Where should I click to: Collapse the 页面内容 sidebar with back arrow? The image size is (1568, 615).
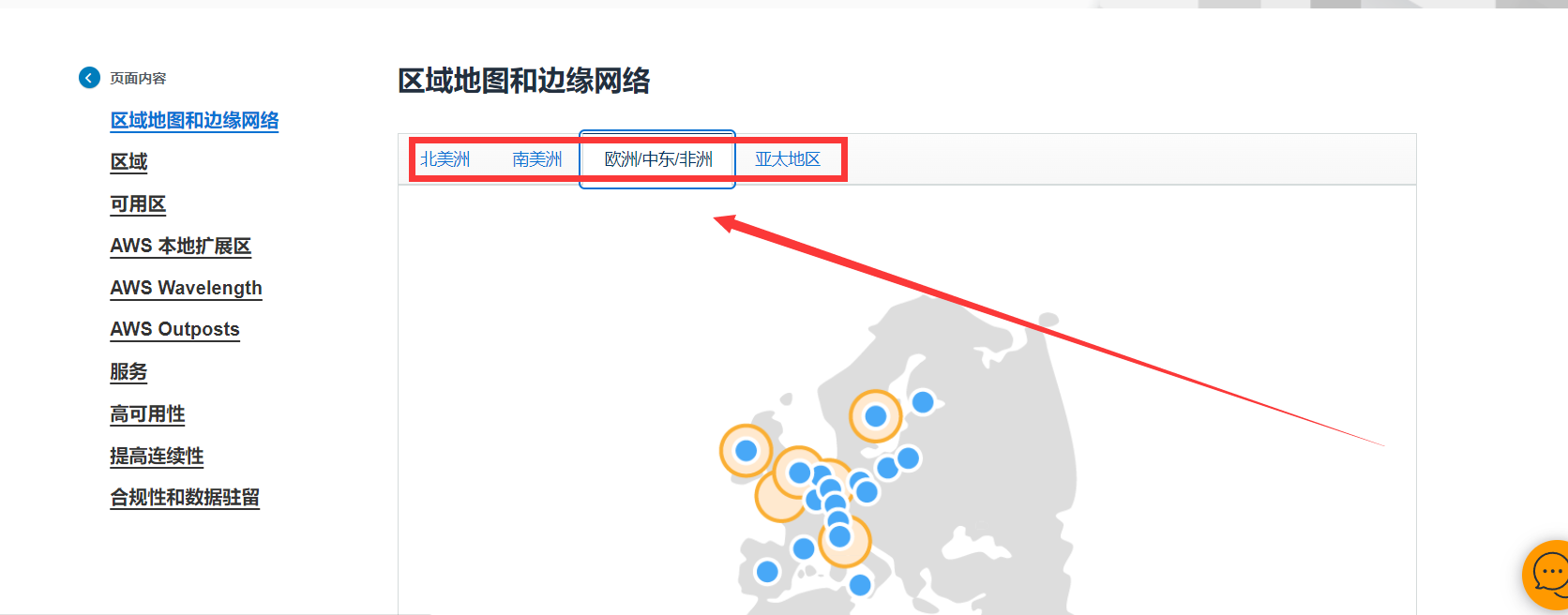click(89, 78)
